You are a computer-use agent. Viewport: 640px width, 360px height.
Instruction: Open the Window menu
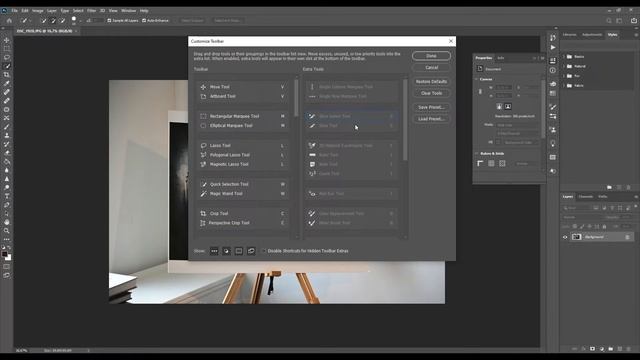(129, 11)
